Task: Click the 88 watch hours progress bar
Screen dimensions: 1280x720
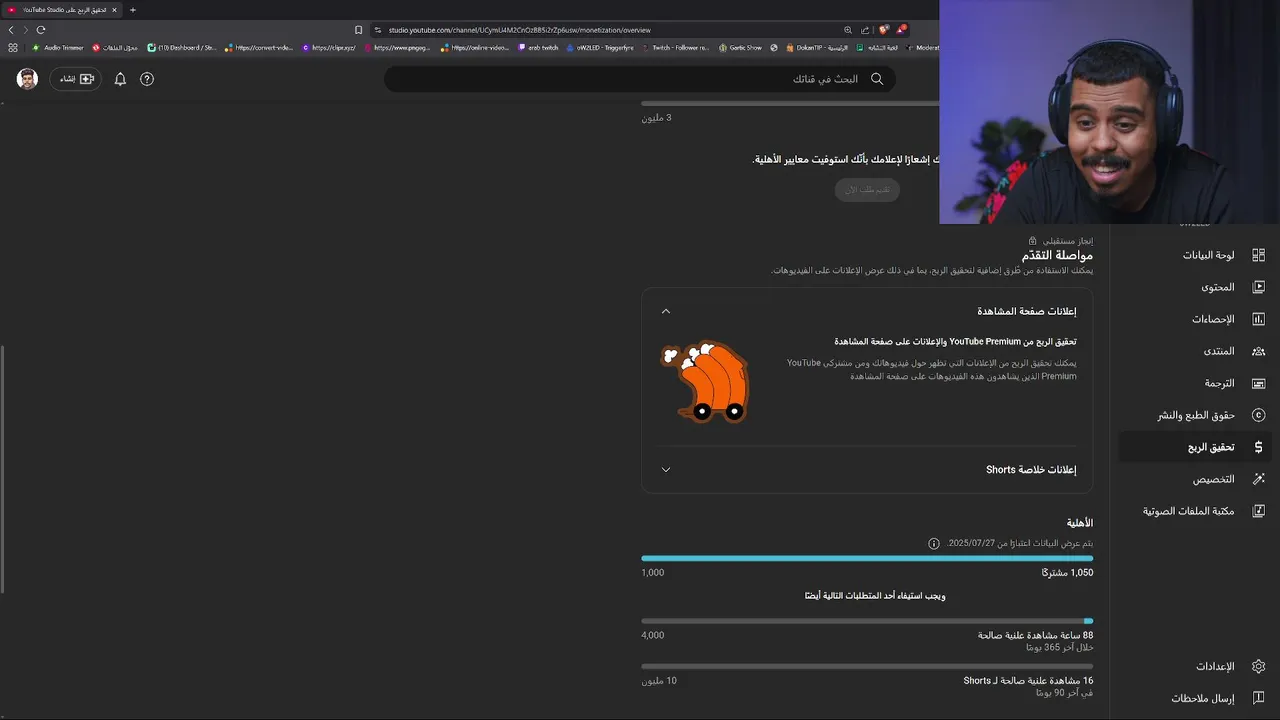Action: (867, 621)
